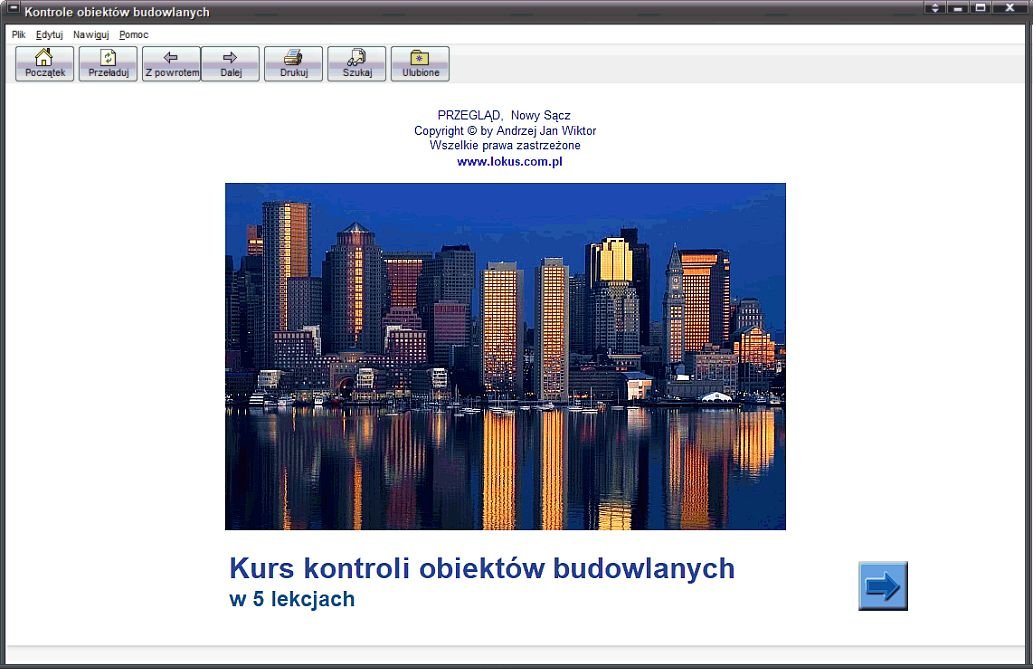Roll up window with up-down arrows button

(936, 8)
